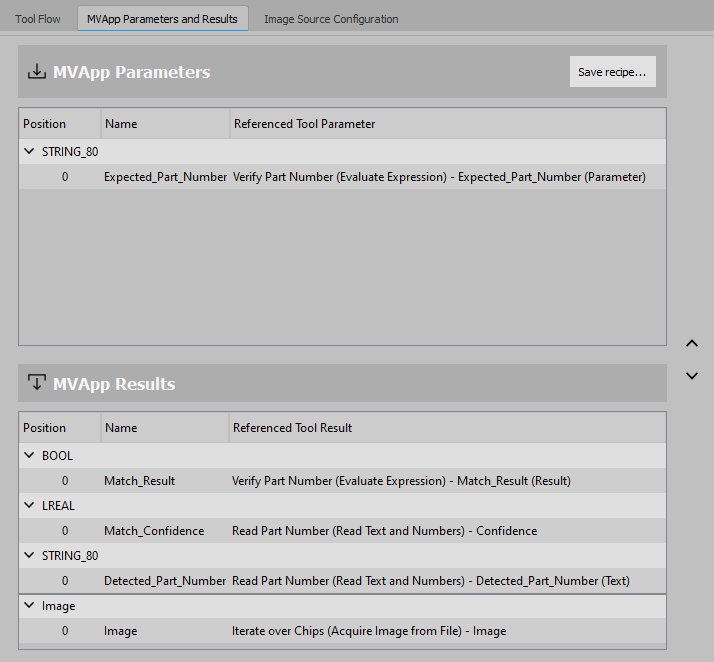Select the Expected_Part_Number parameter row
714x662 pixels.
tap(166, 177)
